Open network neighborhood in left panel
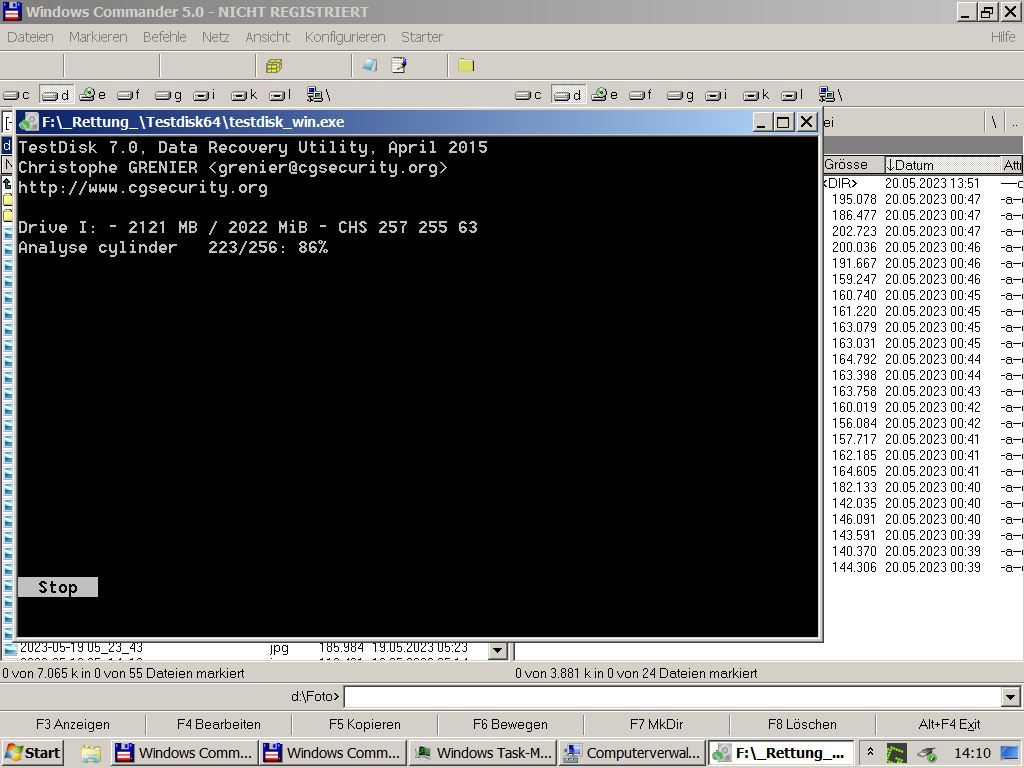The image size is (1024, 768). tap(319, 95)
